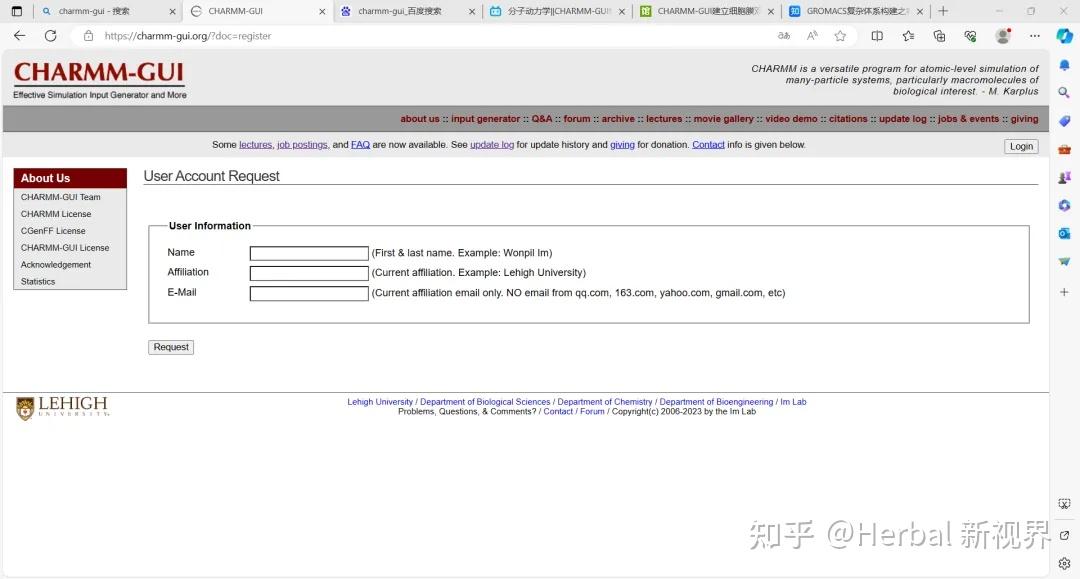
Task: Add this page to favorites with star icon
Action: click(840, 35)
